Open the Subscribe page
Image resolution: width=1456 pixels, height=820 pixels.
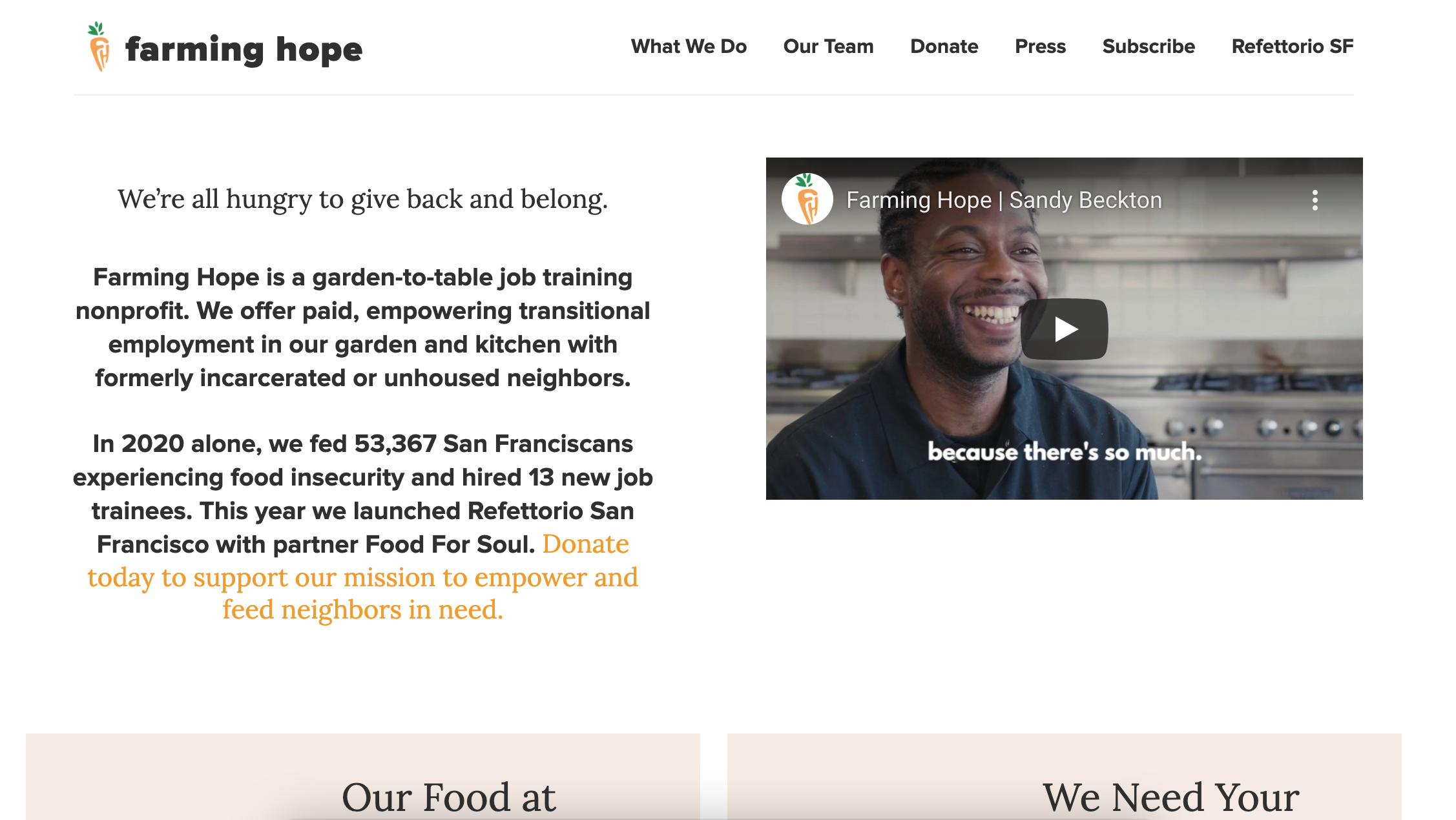click(x=1149, y=46)
